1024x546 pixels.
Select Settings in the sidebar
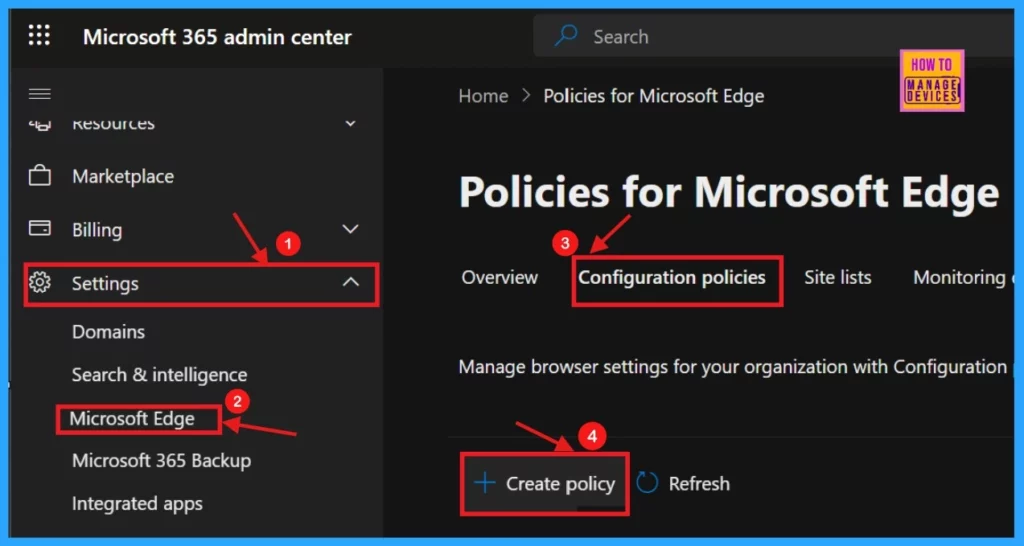click(x=201, y=283)
